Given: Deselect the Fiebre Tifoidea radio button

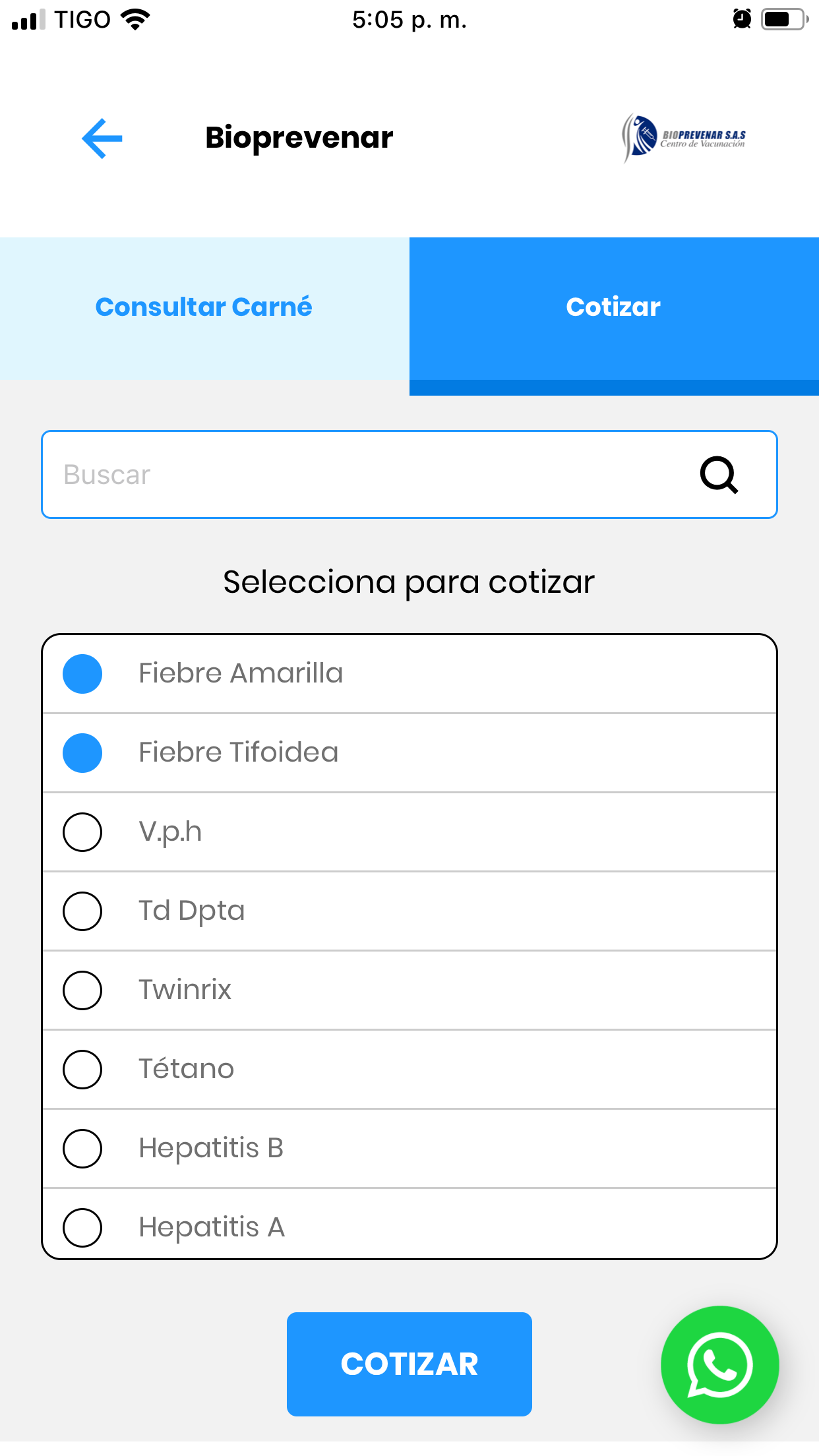Looking at the screenshot, I should 82,753.
